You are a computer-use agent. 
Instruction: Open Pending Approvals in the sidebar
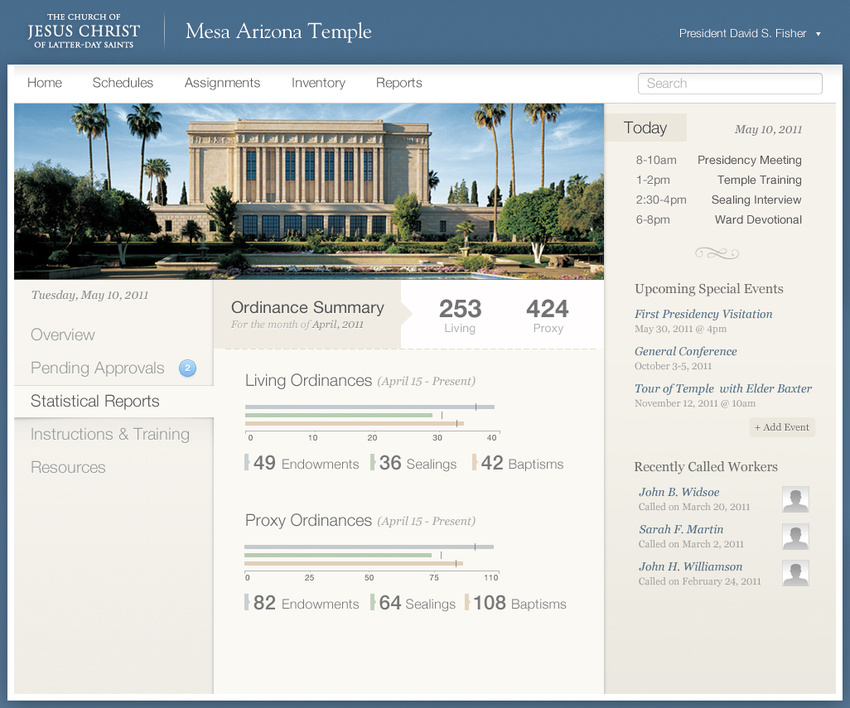tap(98, 368)
